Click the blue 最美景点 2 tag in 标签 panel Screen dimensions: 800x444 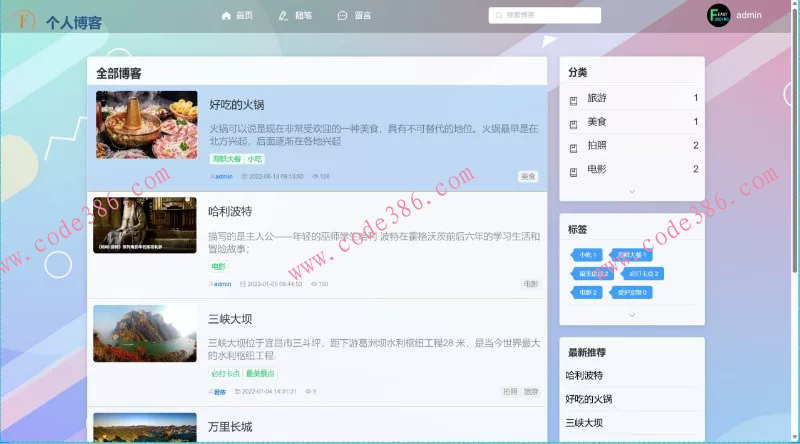click(x=592, y=274)
